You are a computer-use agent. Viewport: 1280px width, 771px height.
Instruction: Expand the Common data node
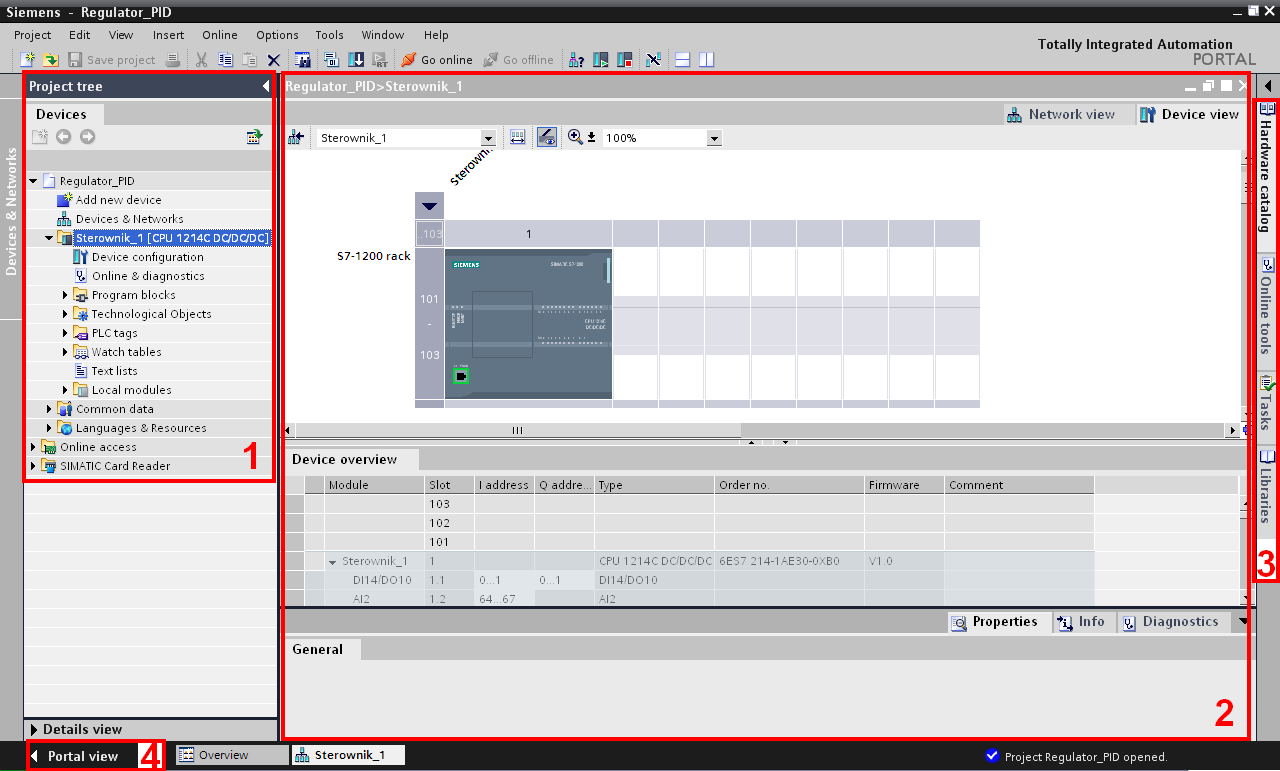(x=50, y=409)
